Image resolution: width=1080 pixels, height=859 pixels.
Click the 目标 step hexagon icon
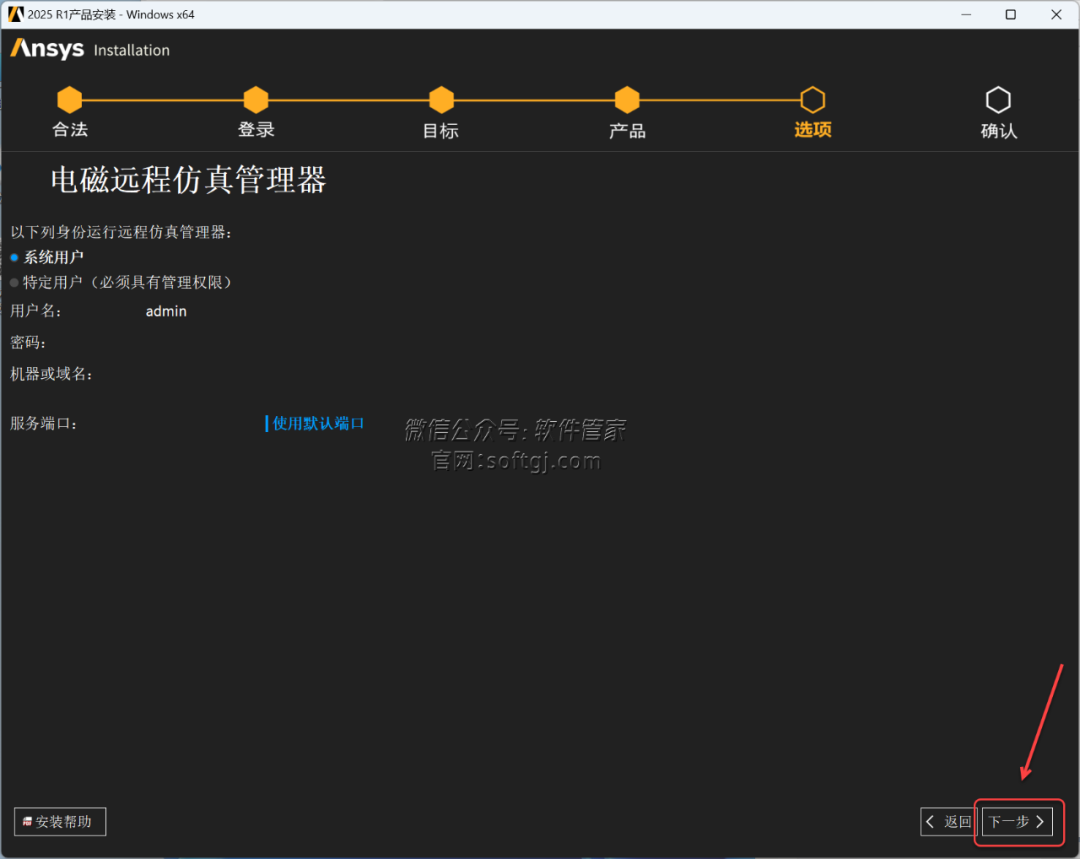[442, 100]
